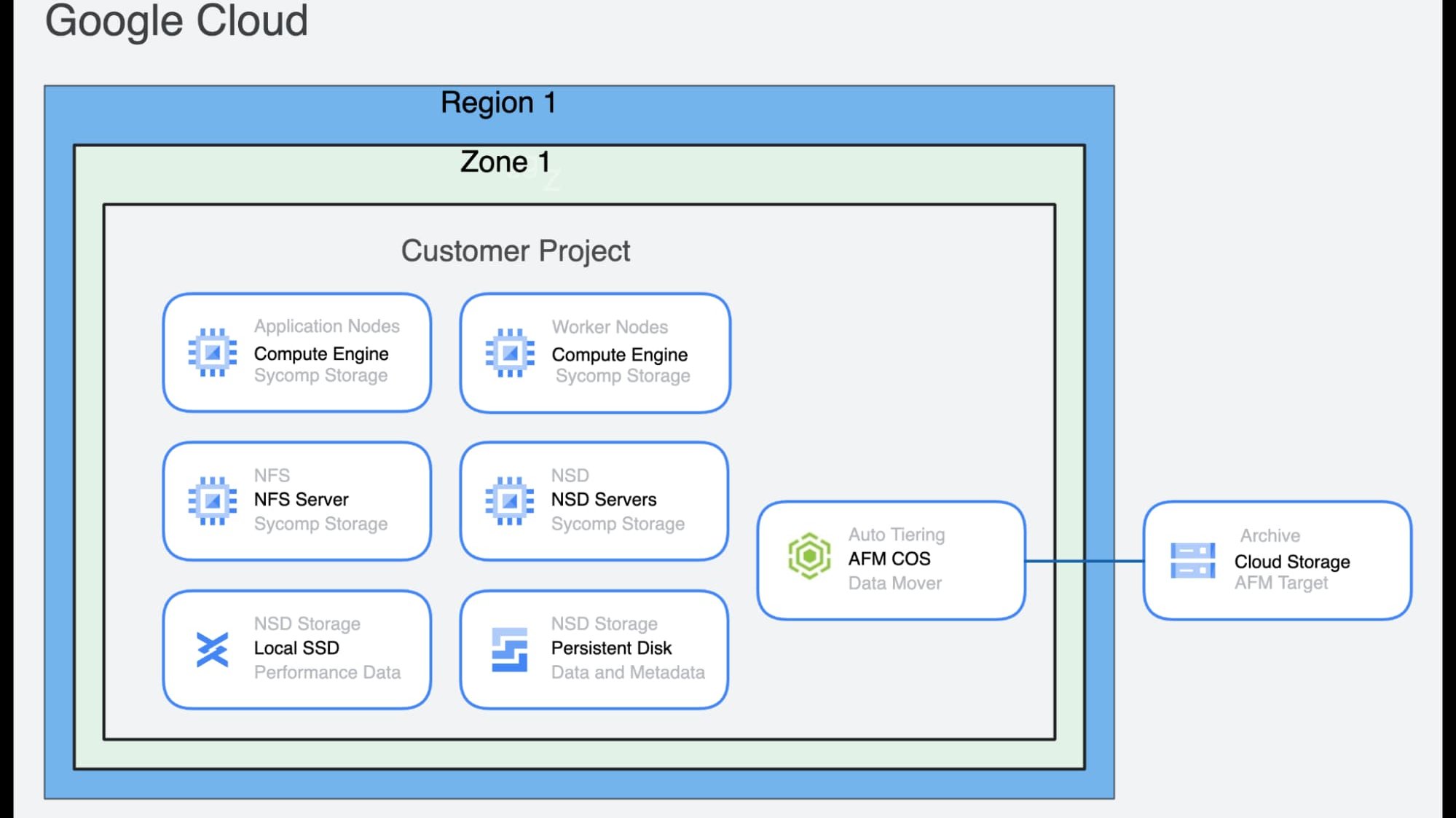Click the Compute Engine icon in Application Nodes card
1456x818 pixels.
(x=212, y=353)
